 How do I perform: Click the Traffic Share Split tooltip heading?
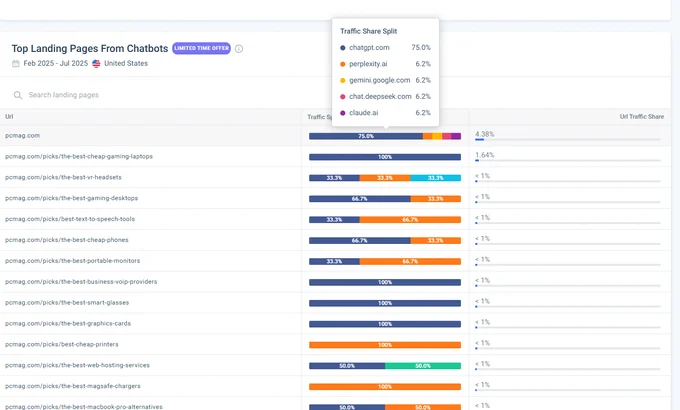pyautogui.click(x=369, y=31)
